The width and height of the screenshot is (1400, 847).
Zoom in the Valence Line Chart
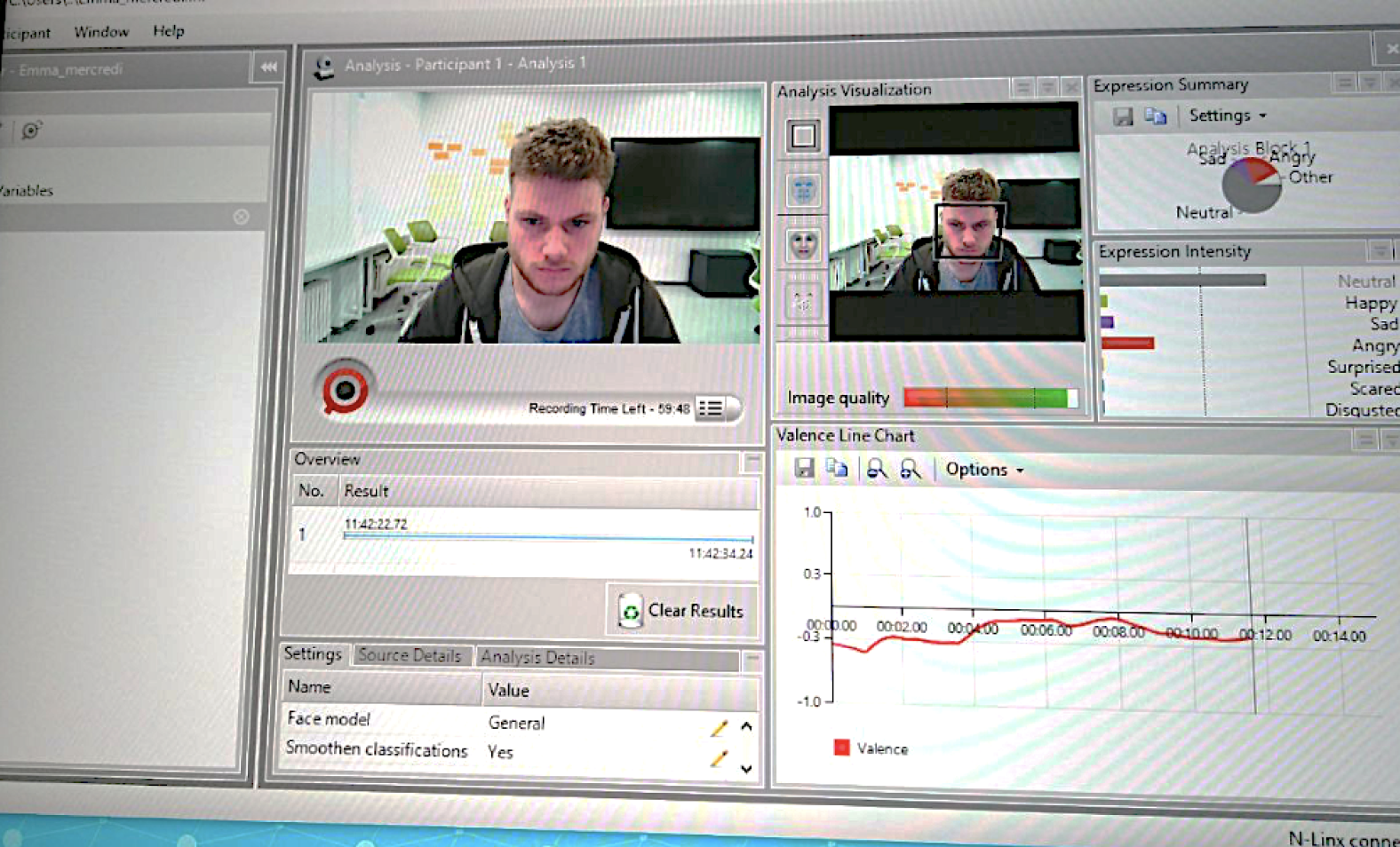pos(911,469)
